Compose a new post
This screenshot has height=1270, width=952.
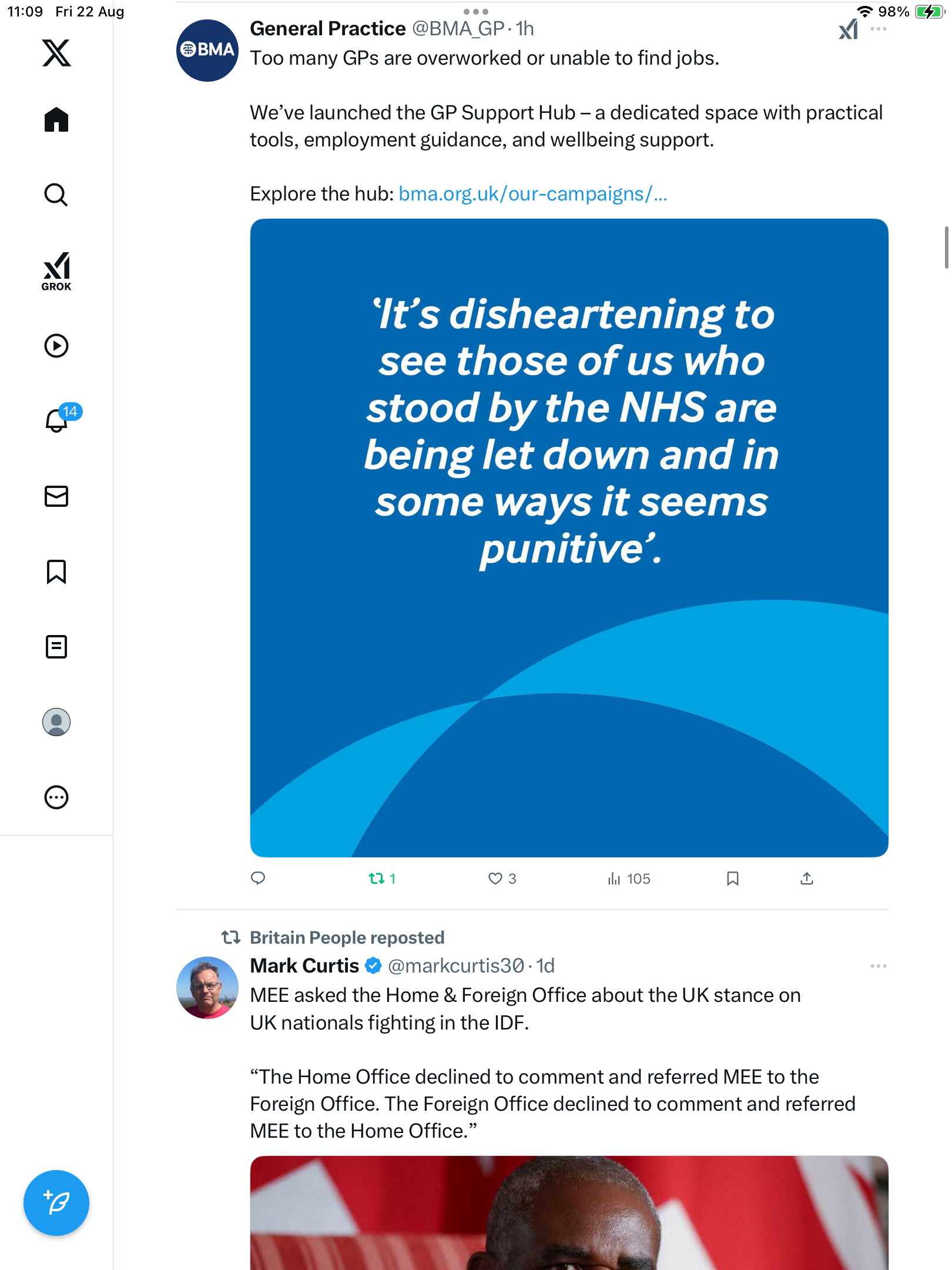click(56, 1203)
